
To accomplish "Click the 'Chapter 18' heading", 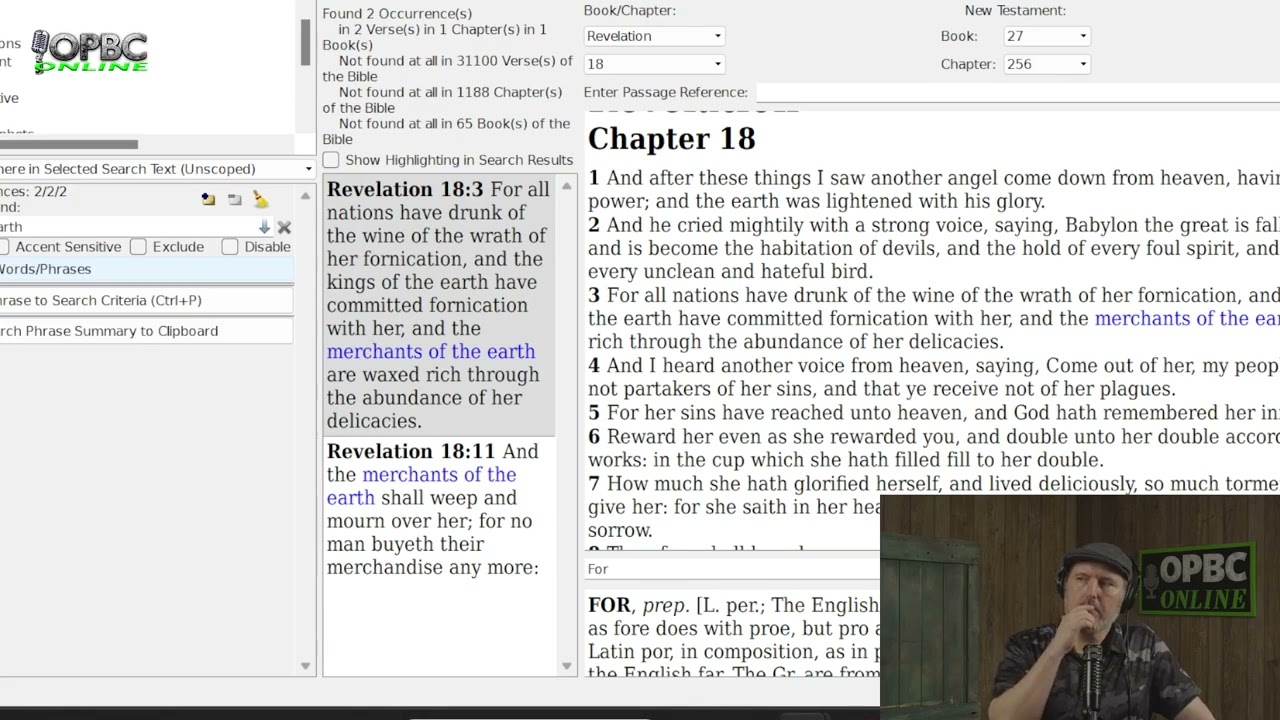I will pos(671,139).
